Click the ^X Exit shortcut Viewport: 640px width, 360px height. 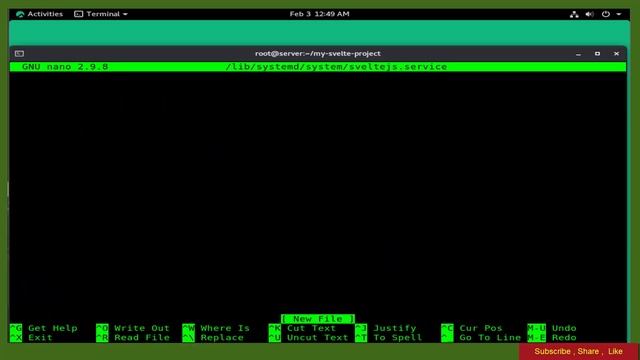(x=31, y=338)
